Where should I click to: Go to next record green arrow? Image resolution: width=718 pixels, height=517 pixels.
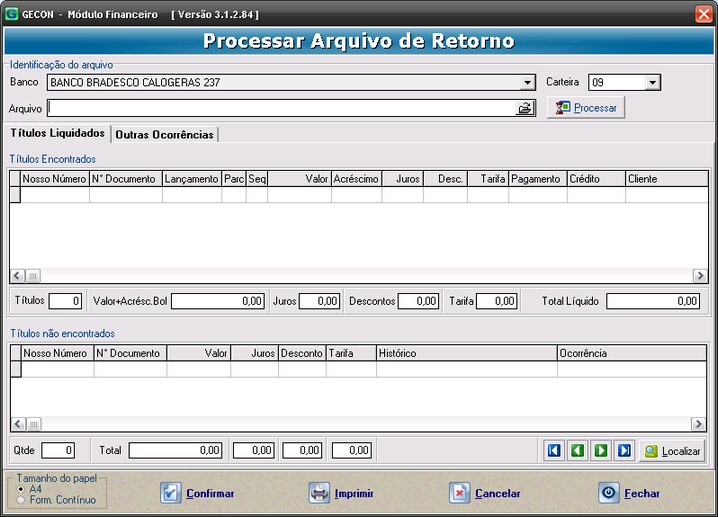(600, 451)
